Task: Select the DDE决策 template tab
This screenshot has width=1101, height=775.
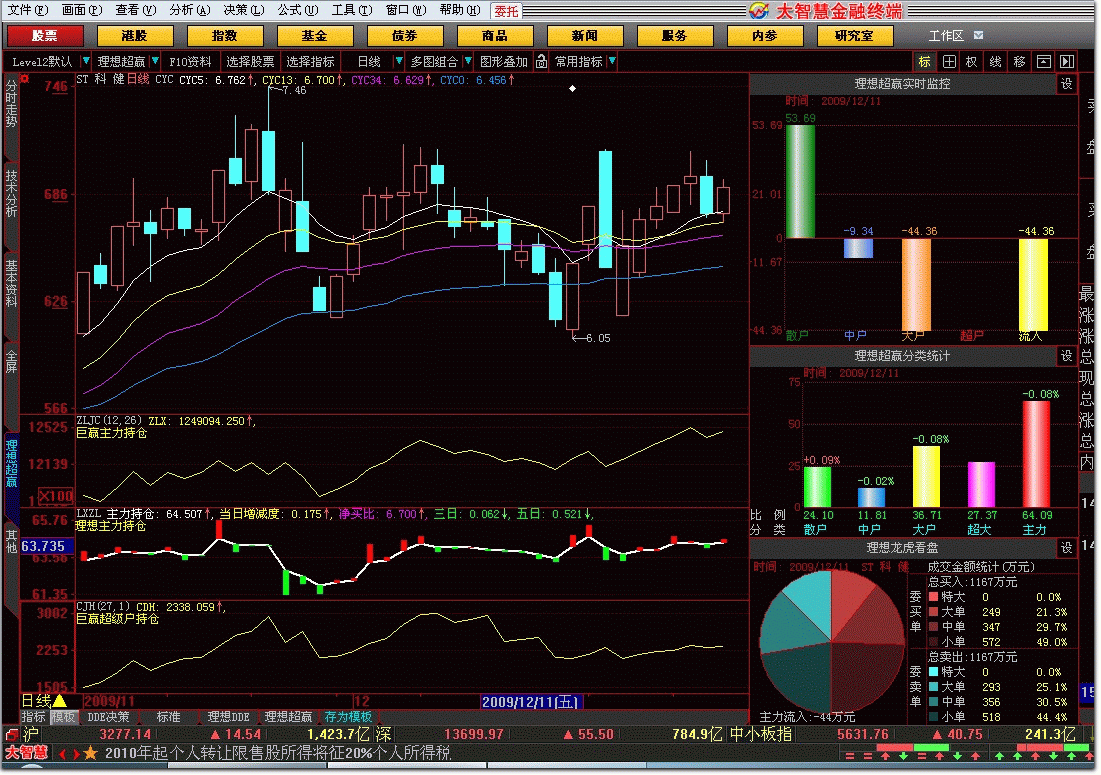Action: pyautogui.click(x=108, y=717)
